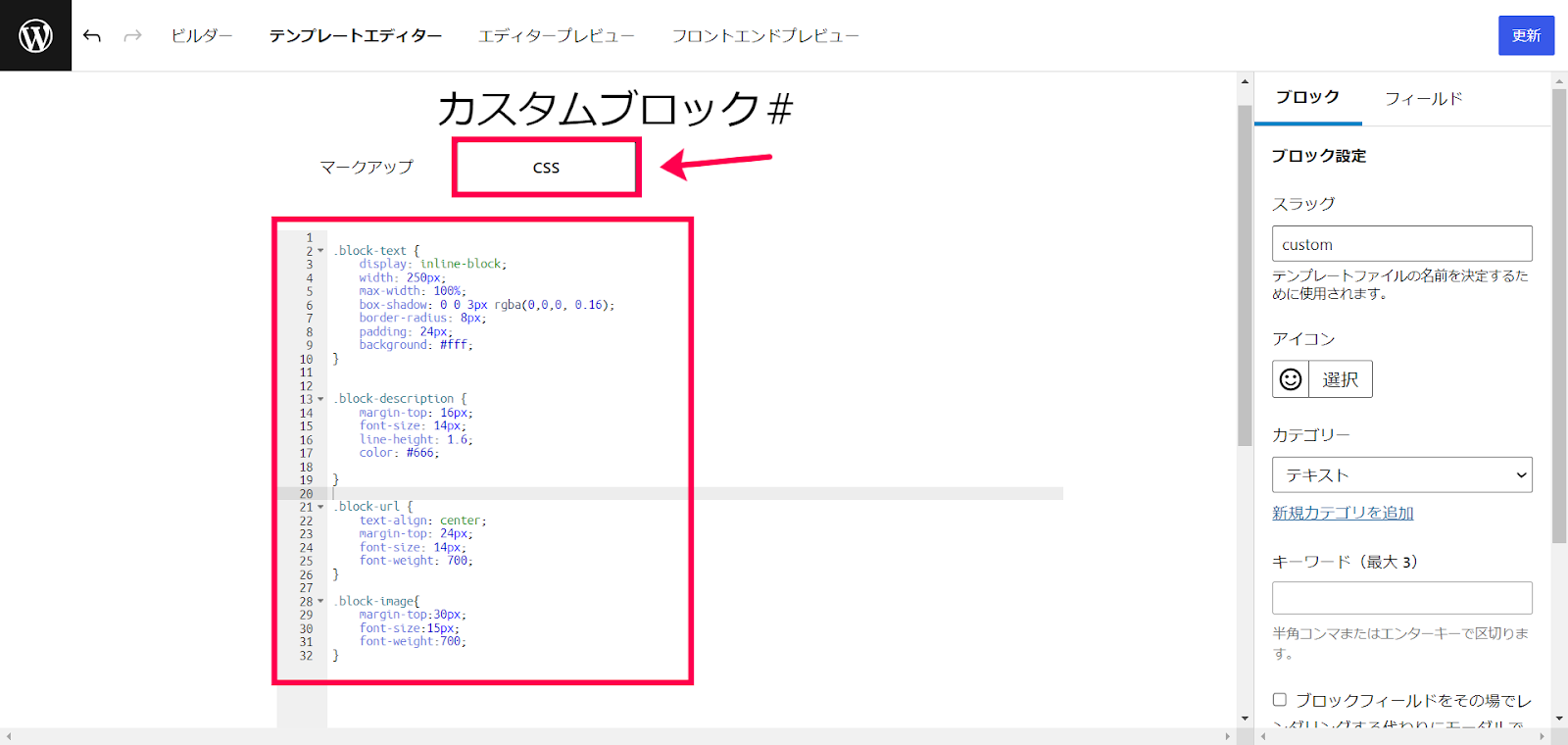Choose the smiley block icon

pos(1291,379)
